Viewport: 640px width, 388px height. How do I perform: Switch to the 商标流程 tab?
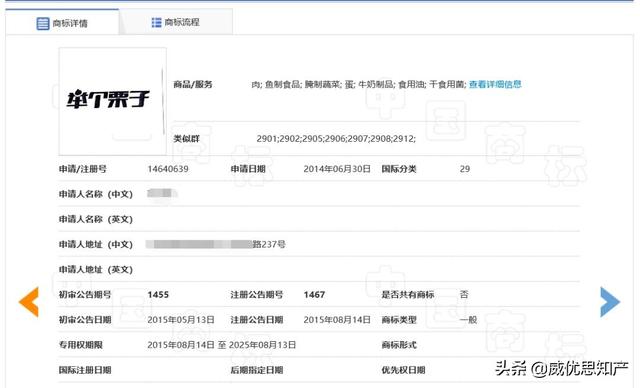pyautogui.click(x=176, y=22)
